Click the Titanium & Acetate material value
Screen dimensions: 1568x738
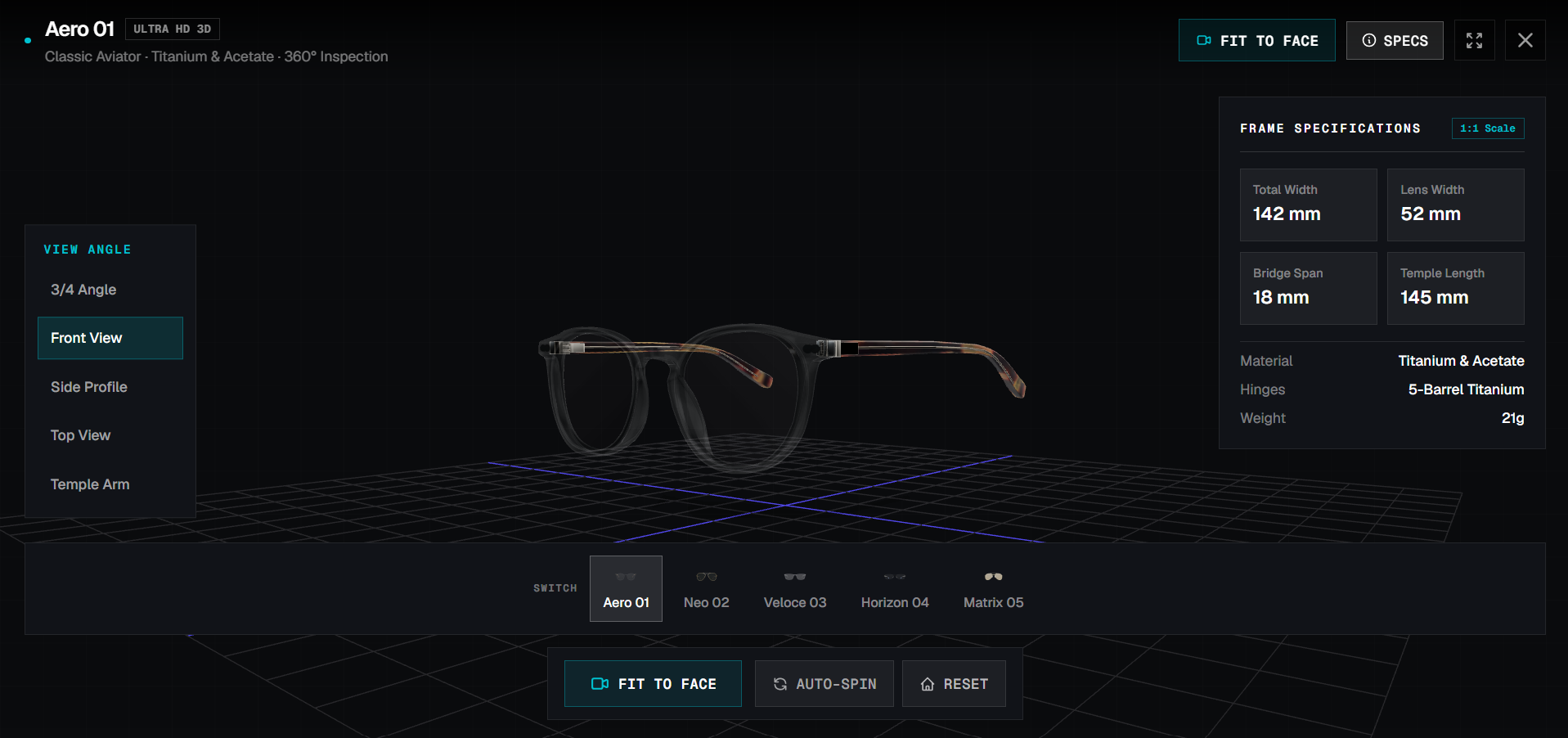click(x=1461, y=361)
